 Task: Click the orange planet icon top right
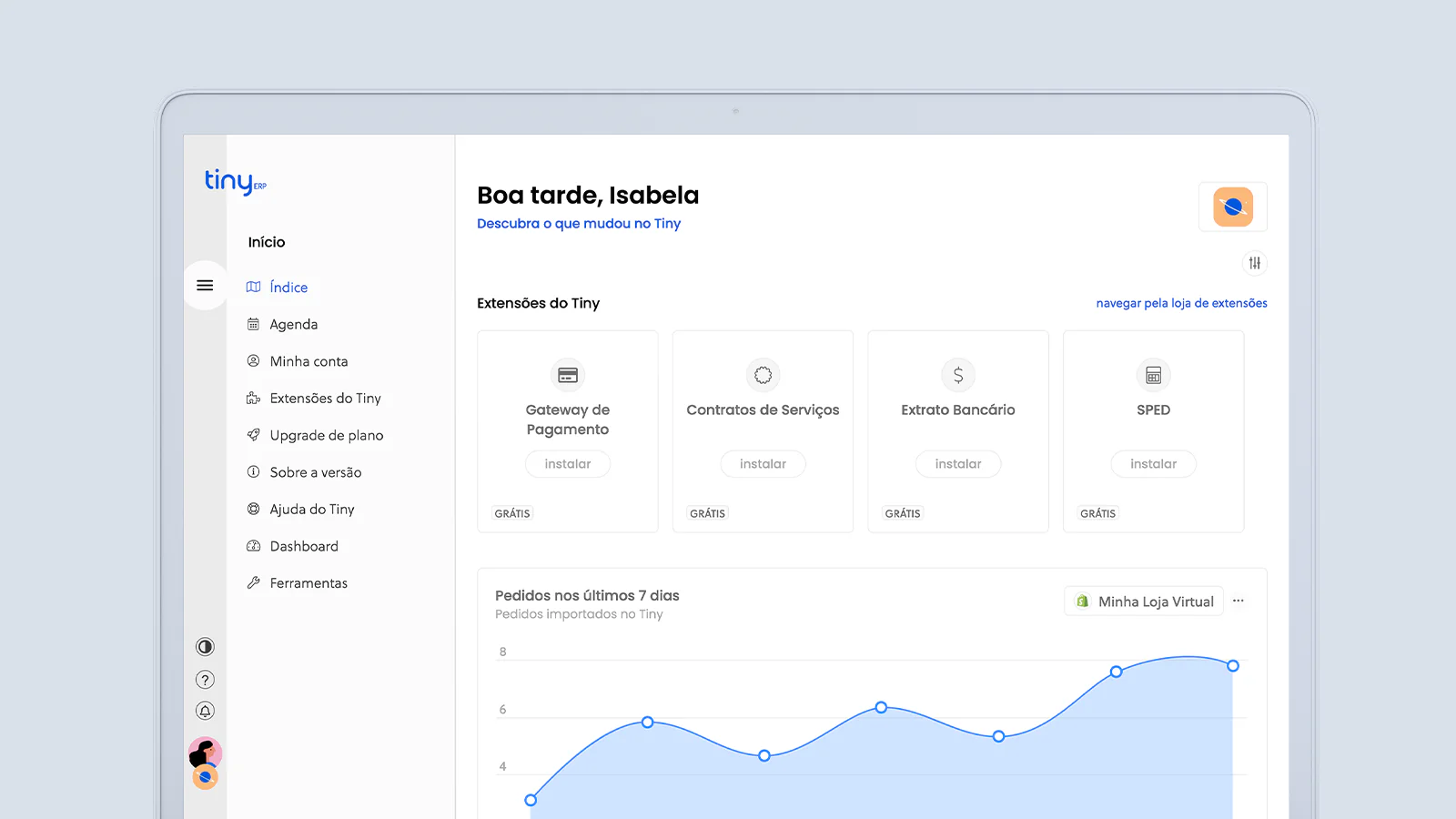1233,207
